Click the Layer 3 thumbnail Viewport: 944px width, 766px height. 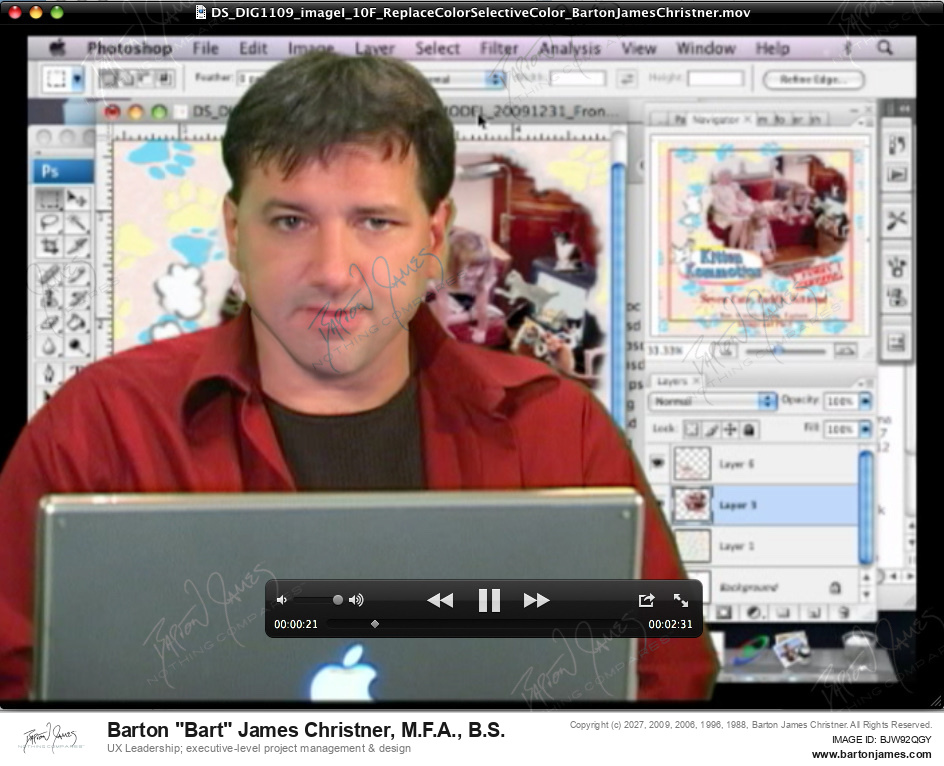692,505
